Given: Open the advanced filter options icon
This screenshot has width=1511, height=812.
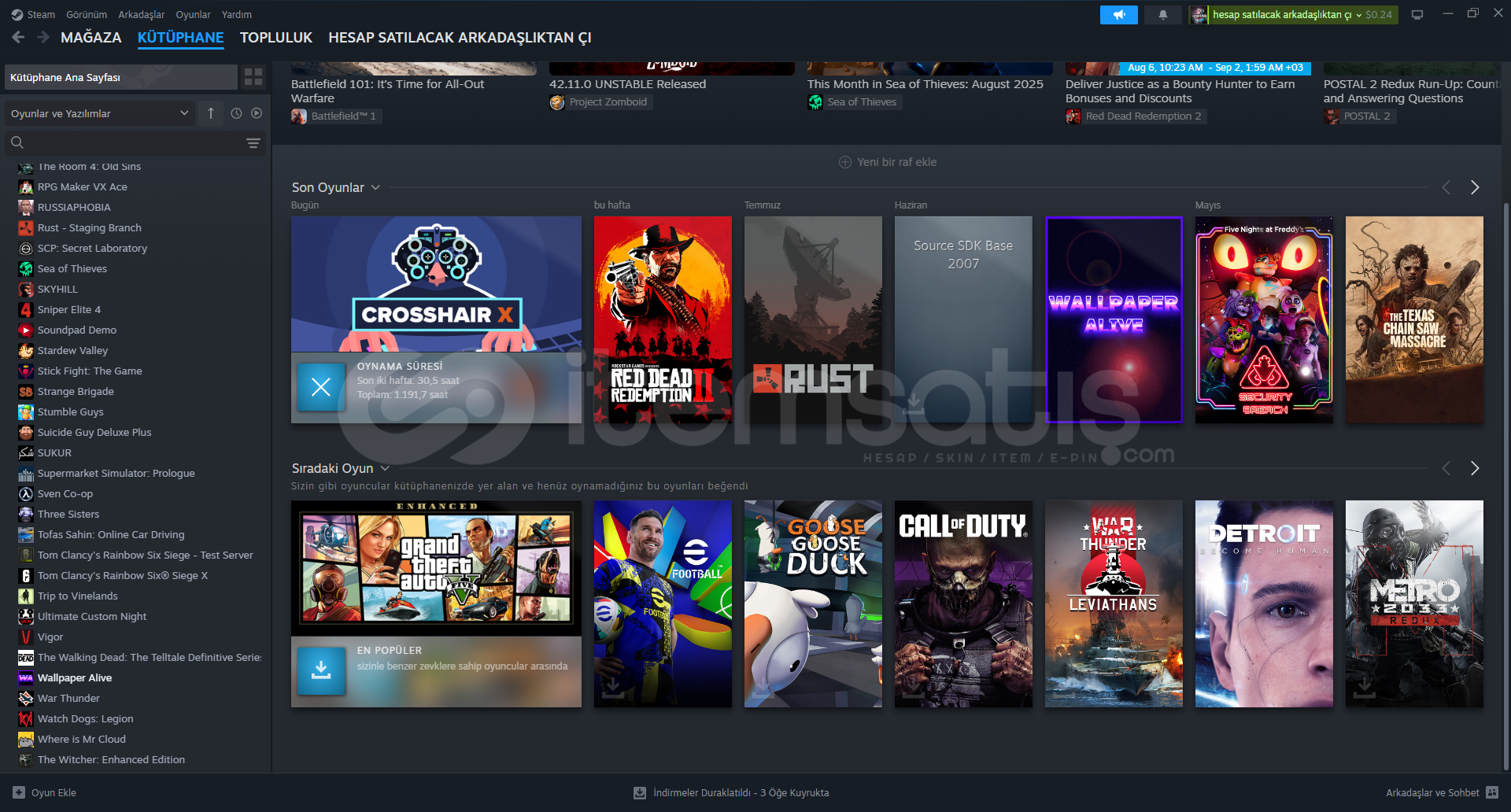Looking at the screenshot, I should (253, 142).
